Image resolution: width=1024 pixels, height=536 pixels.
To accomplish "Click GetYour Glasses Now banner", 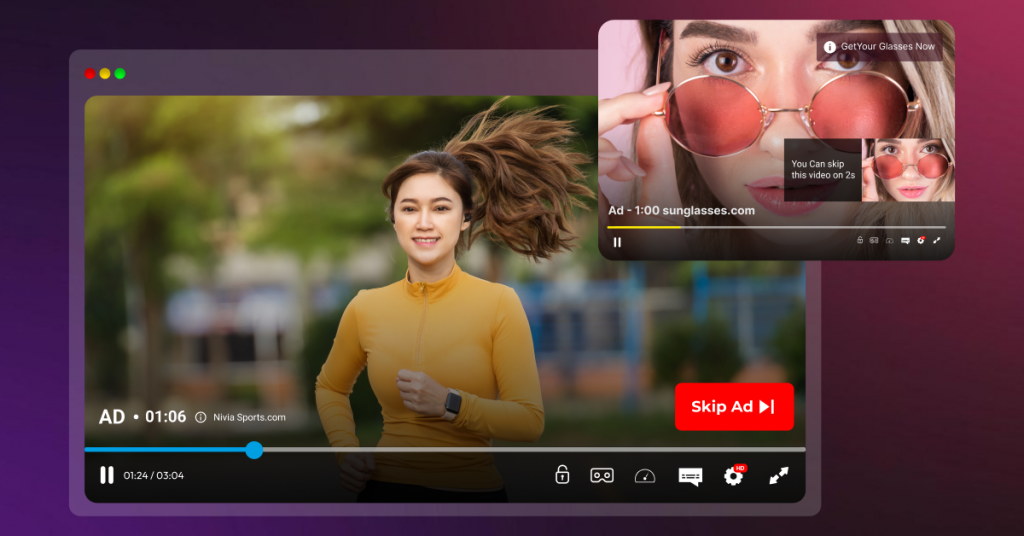I will point(880,47).
